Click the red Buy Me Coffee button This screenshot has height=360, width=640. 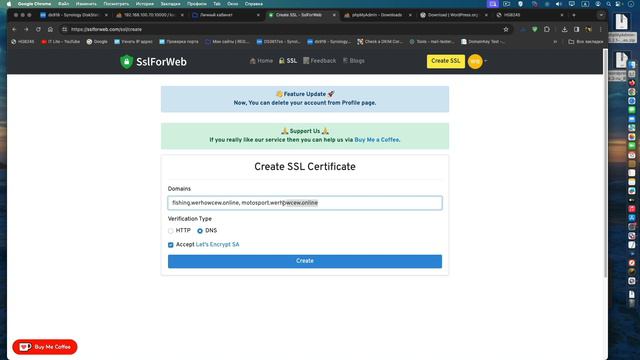click(45, 347)
